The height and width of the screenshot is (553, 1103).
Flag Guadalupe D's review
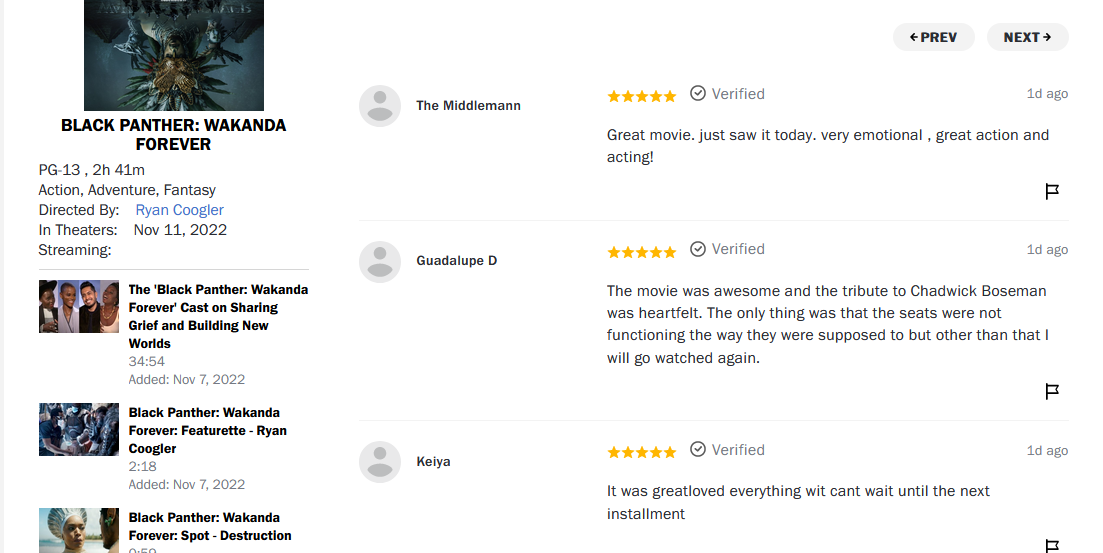(1052, 391)
